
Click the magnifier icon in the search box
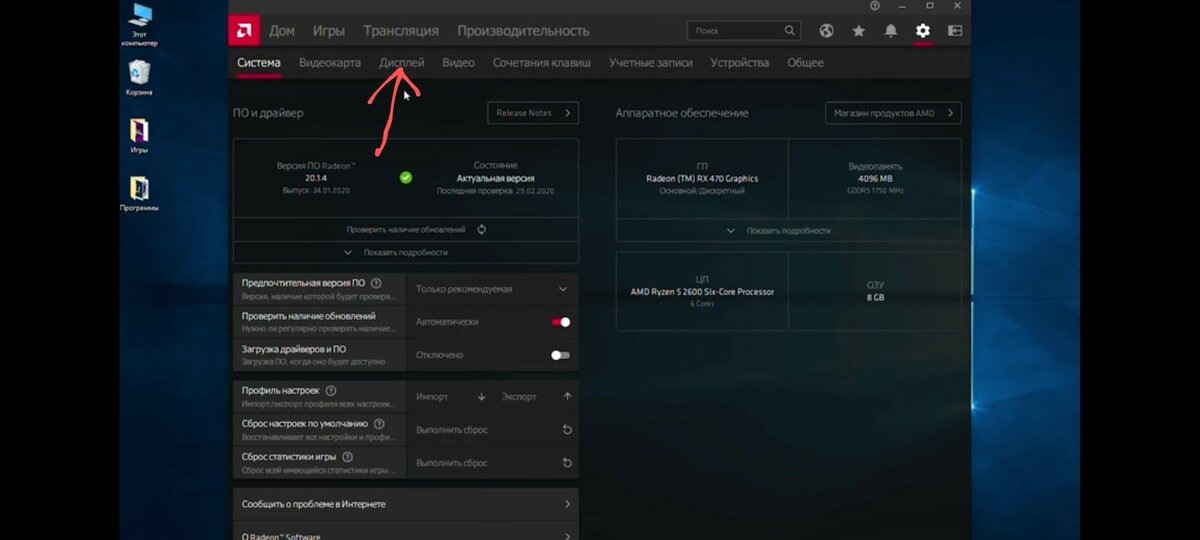pyautogui.click(x=789, y=31)
